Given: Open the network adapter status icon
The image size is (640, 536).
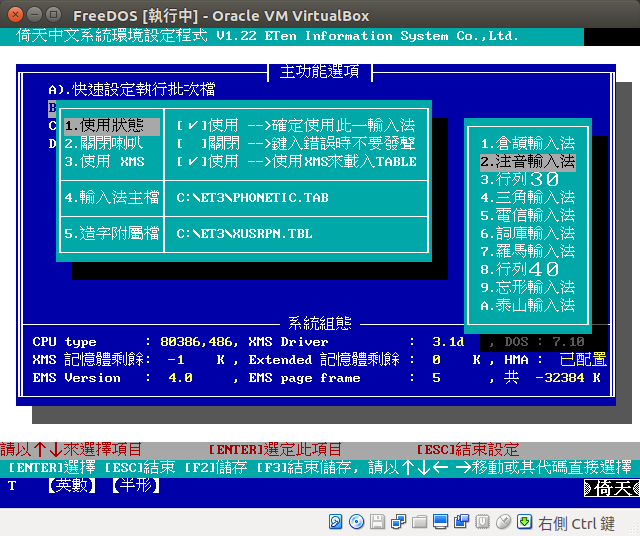Looking at the screenshot, I should pos(398,522).
